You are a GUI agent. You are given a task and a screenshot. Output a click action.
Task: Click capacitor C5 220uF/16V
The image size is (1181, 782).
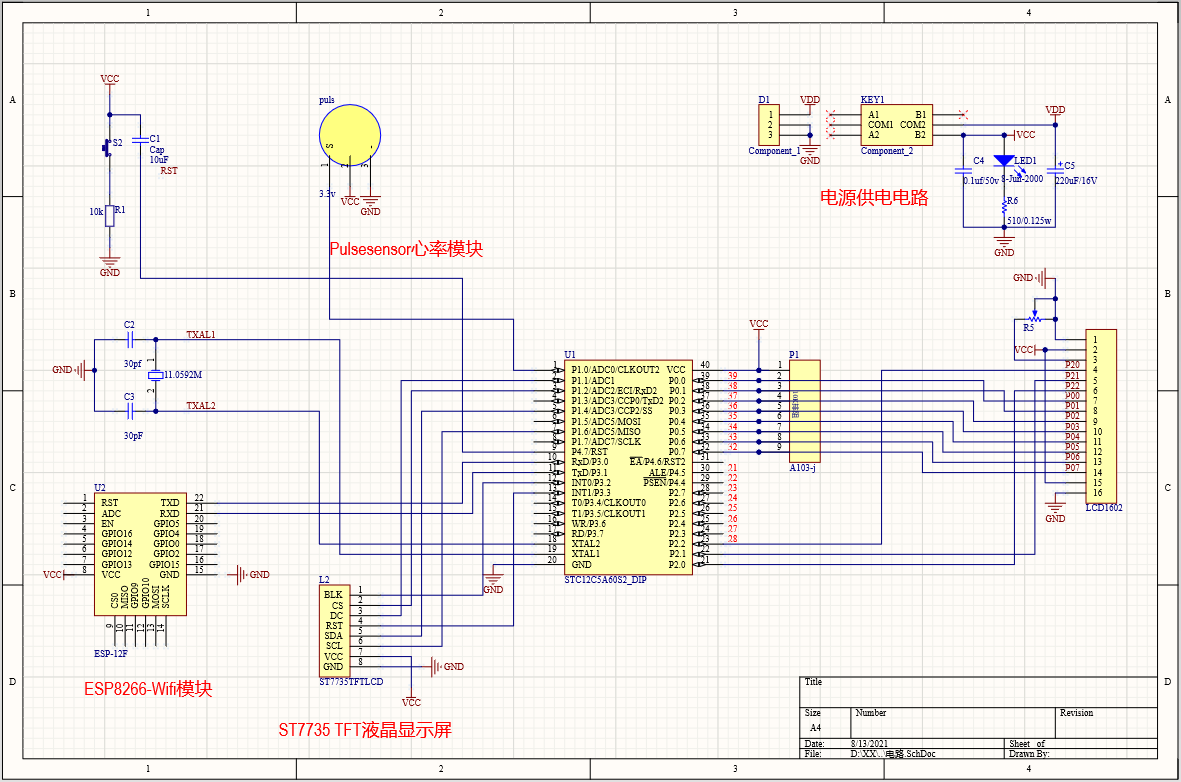click(1055, 172)
